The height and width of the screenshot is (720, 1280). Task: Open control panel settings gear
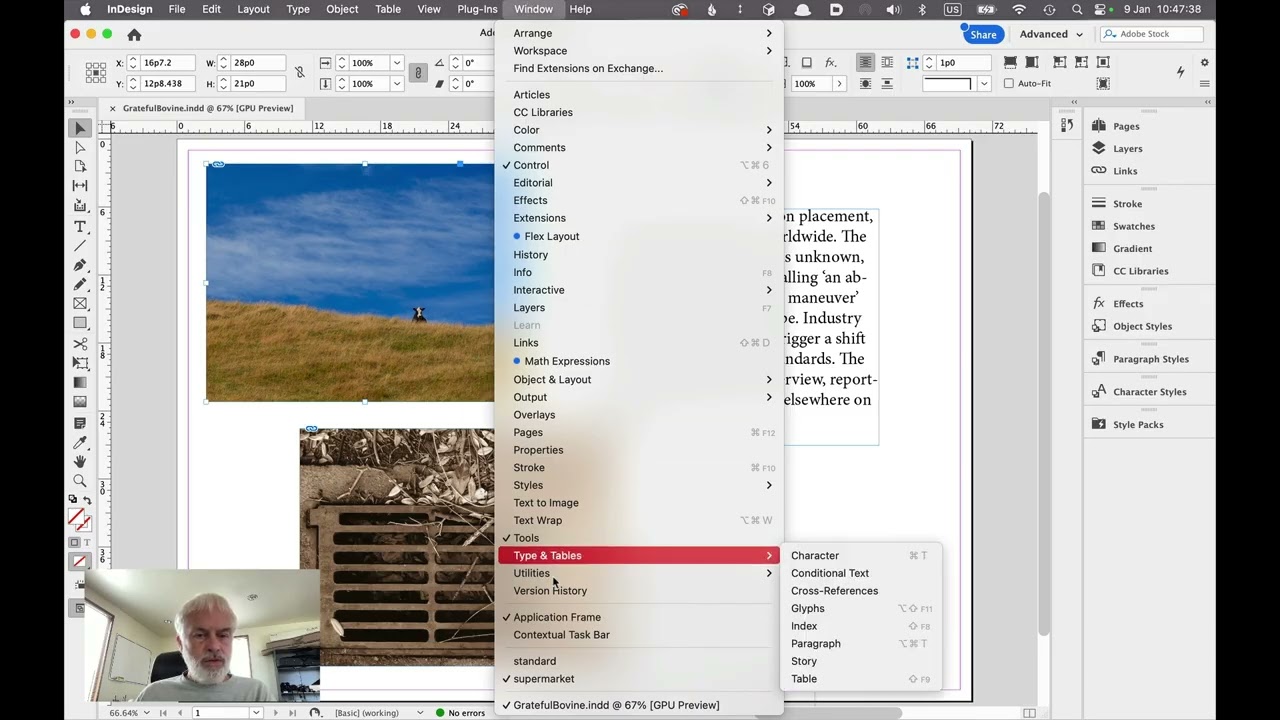[x=1204, y=62]
